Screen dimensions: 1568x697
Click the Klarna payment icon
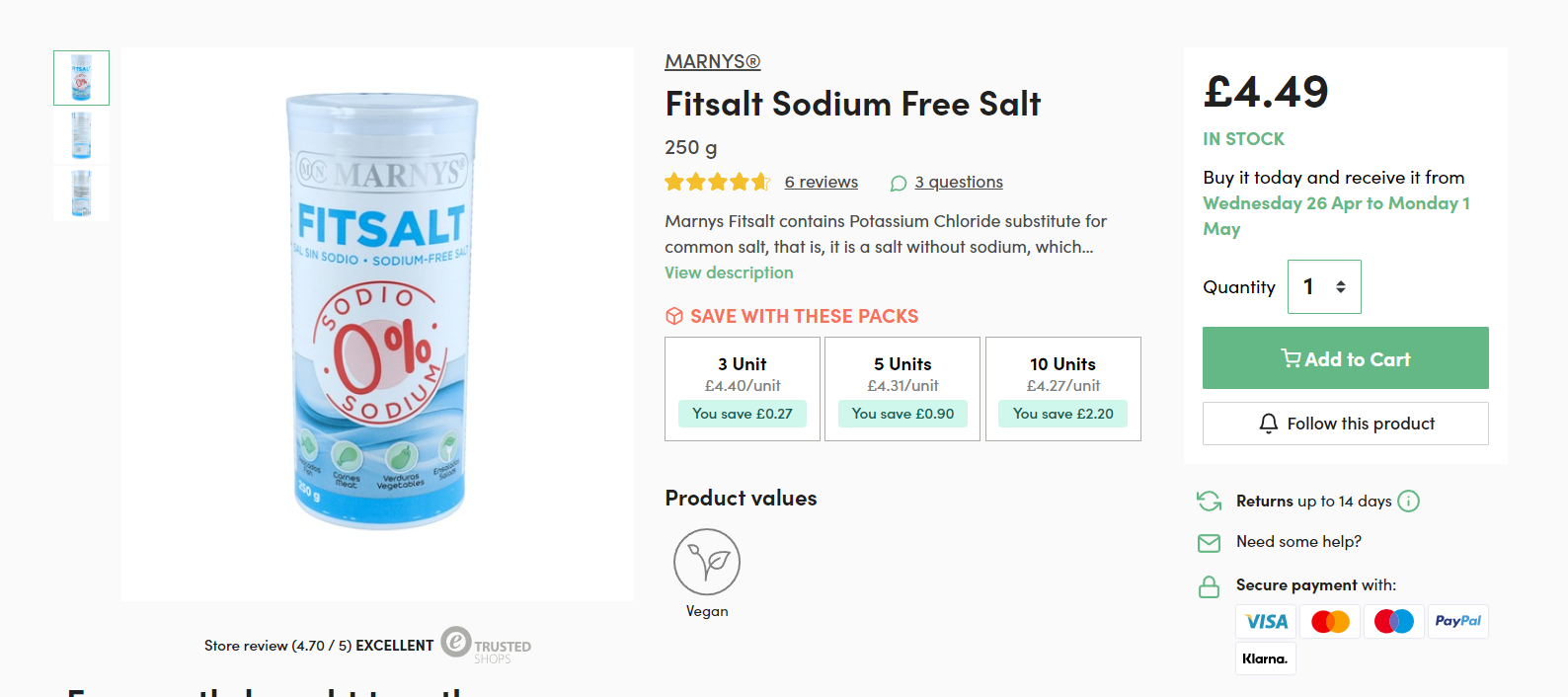pyautogui.click(x=1265, y=658)
